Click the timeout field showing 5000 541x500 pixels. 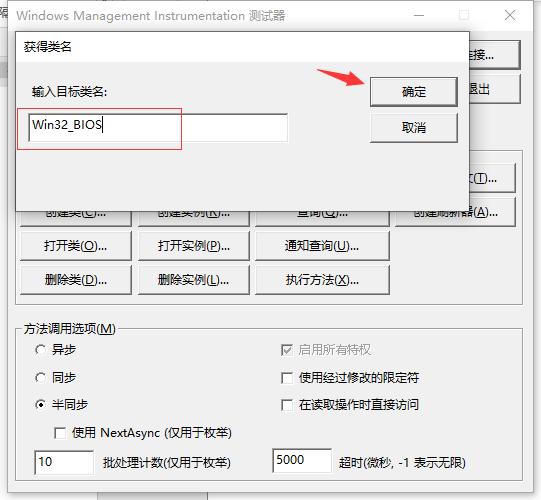click(x=302, y=460)
